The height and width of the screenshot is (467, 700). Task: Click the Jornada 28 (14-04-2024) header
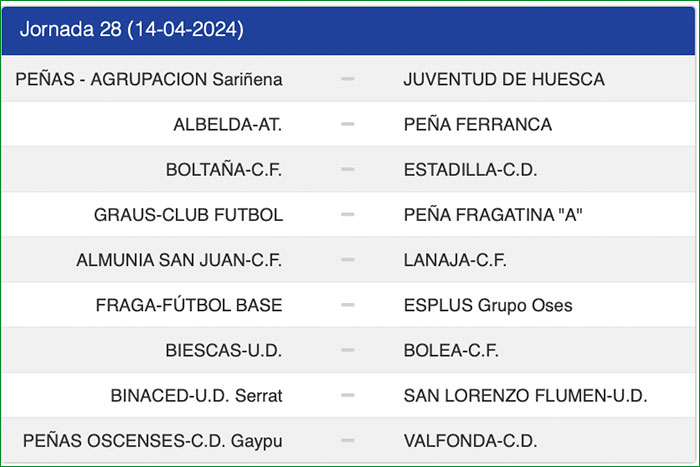pyautogui.click(x=131, y=29)
